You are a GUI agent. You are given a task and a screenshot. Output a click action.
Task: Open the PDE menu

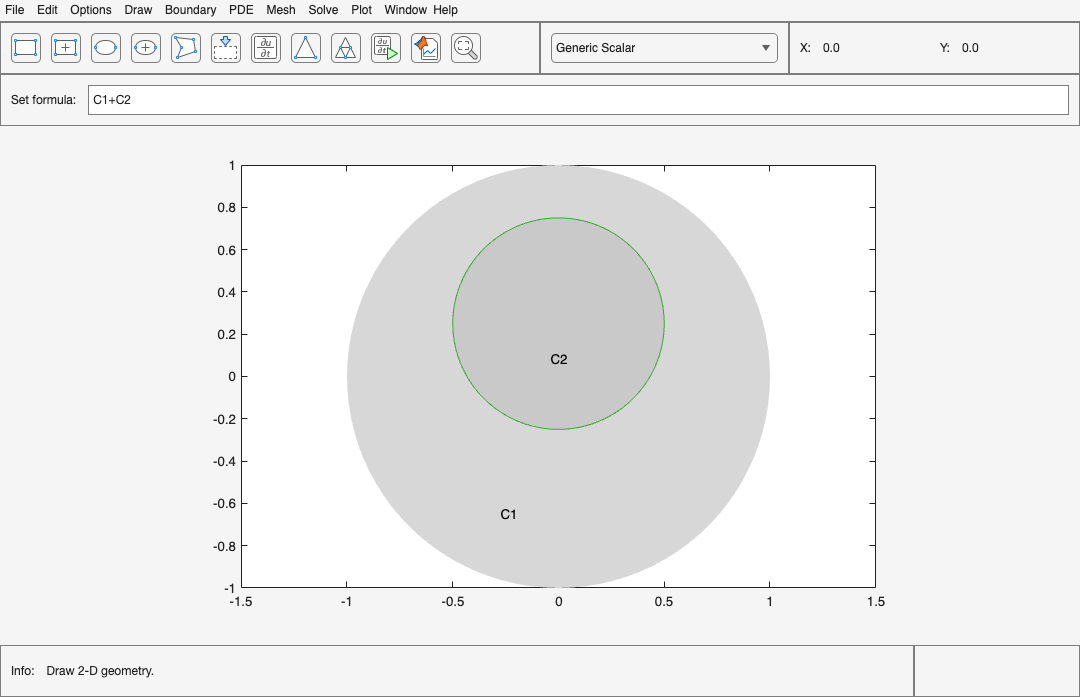point(241,10)
